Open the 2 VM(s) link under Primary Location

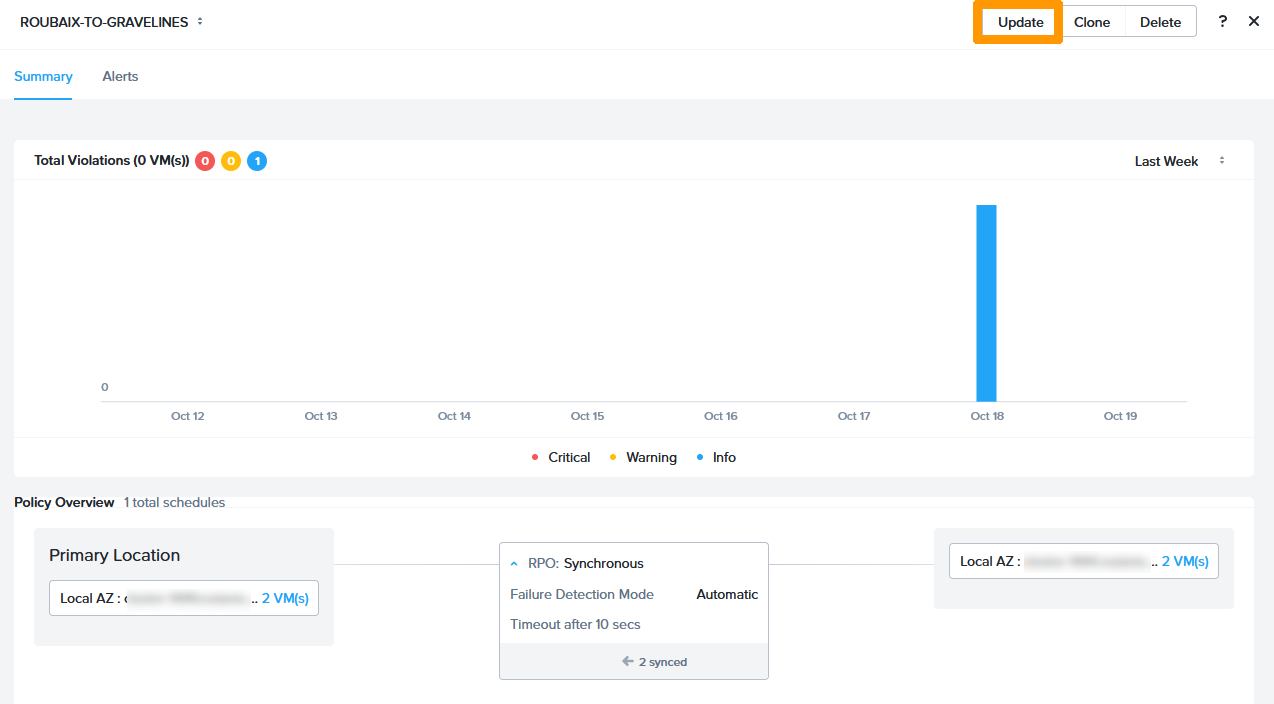[x=285, y=598]
